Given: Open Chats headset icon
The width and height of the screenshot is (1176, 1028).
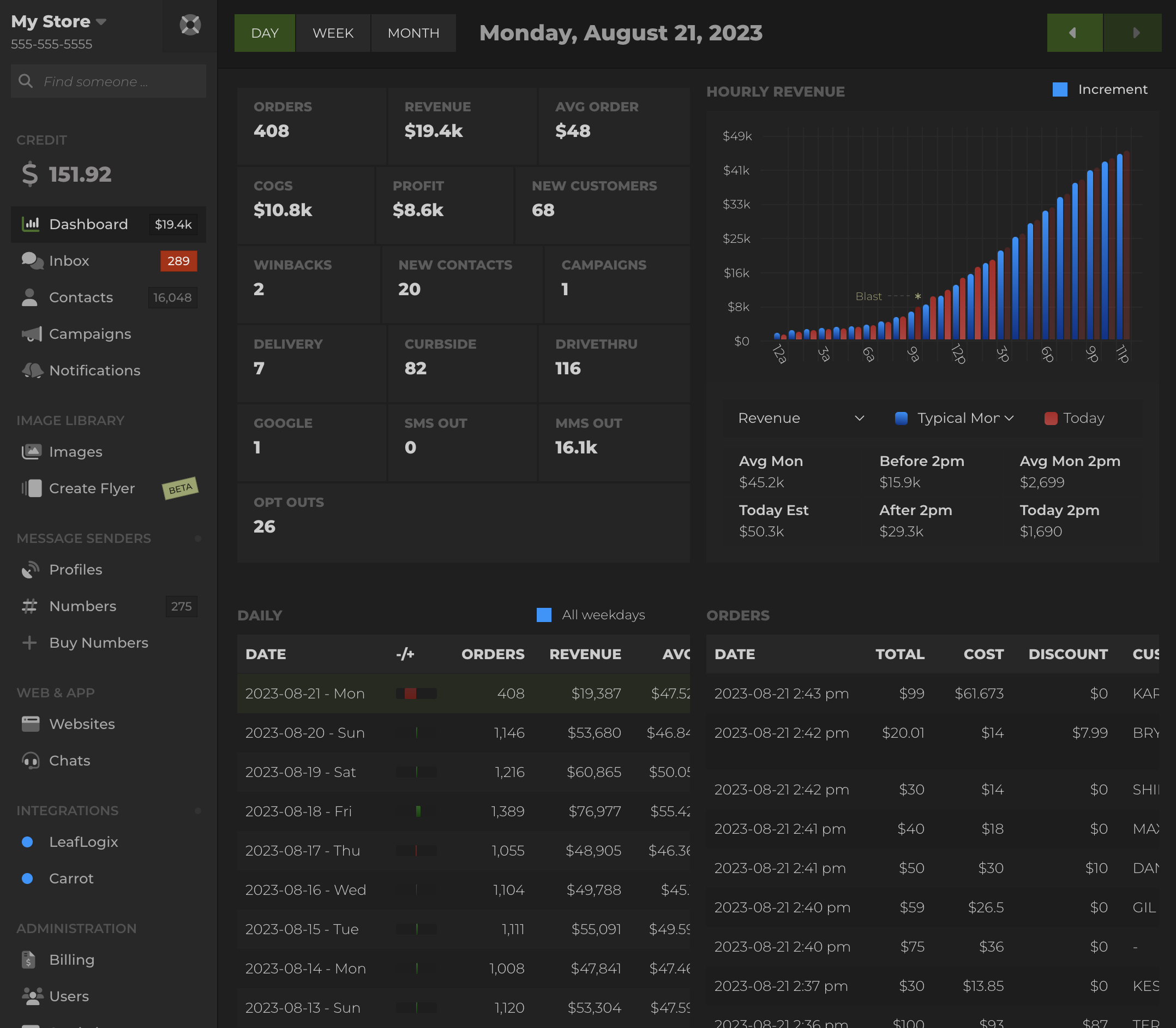Looking at the screenshot, I should click(30, 761).
